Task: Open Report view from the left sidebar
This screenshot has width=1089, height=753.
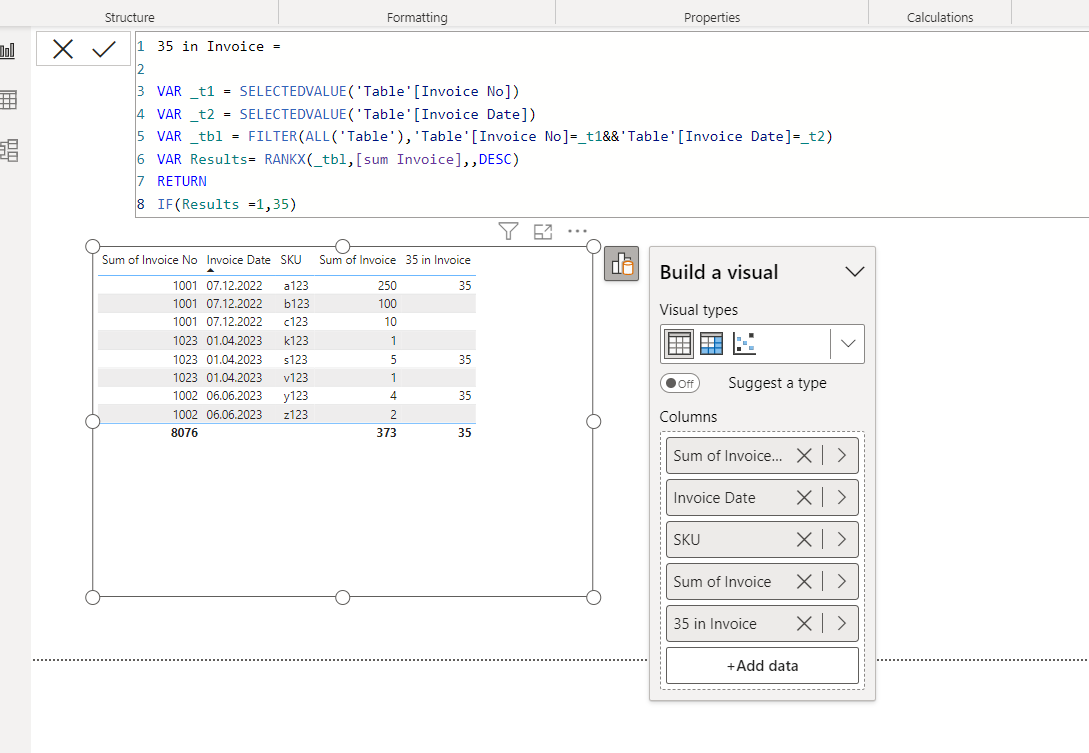Action: [x=8, y=51]
